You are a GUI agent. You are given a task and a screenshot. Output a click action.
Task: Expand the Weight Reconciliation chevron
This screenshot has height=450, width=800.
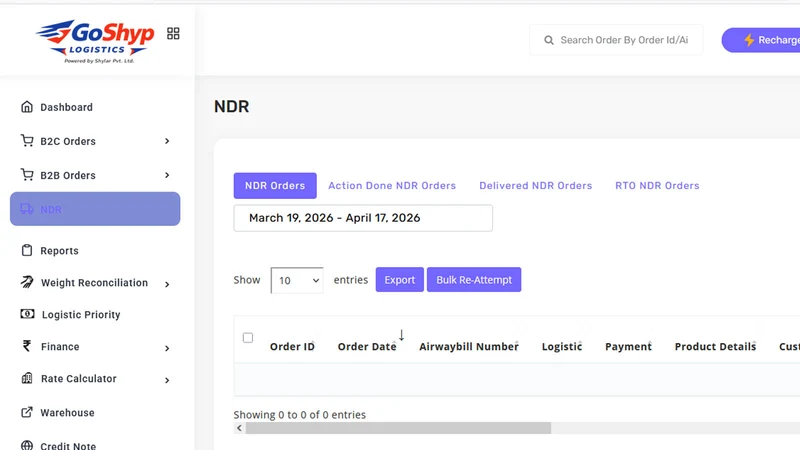click(167, 284)
